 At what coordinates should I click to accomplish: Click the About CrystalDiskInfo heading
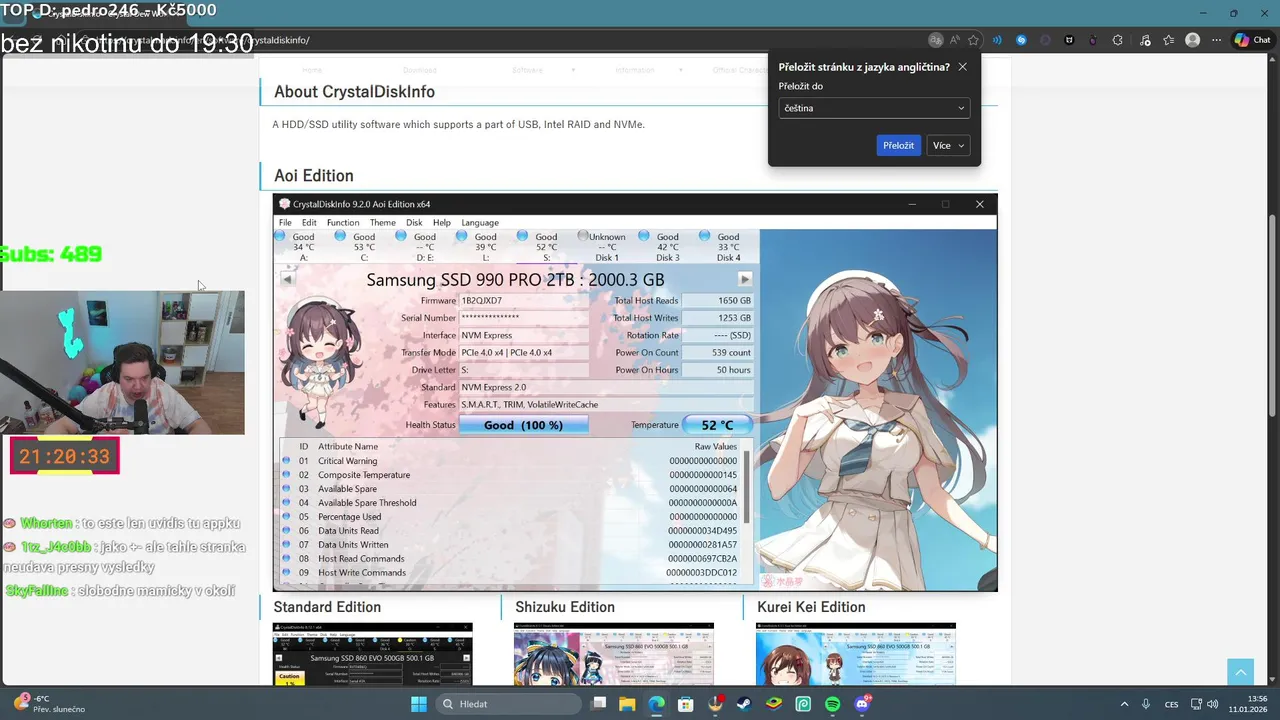tap(354, 92)
